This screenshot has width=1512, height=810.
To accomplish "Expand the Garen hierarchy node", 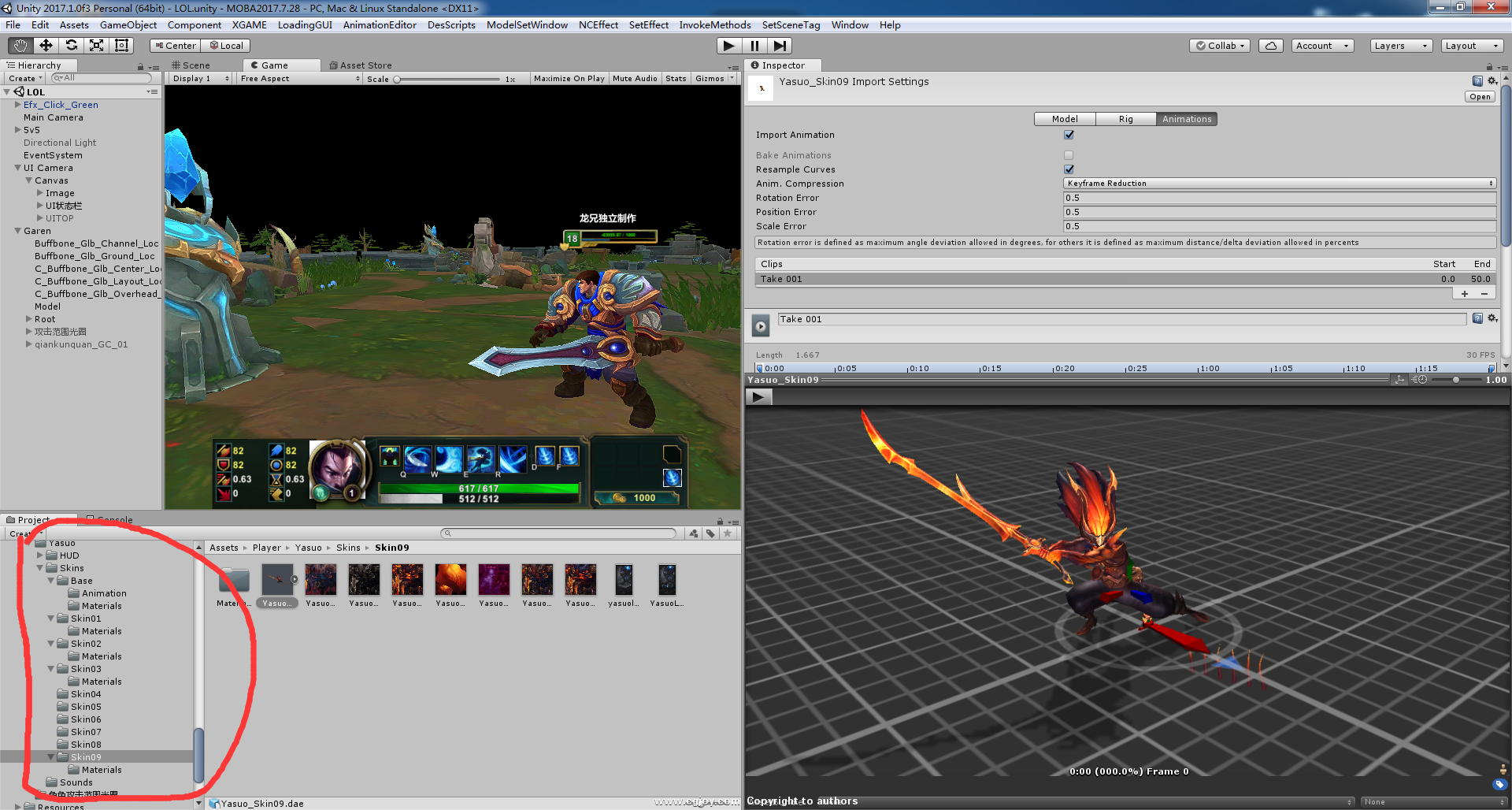I will pos(18,231).
